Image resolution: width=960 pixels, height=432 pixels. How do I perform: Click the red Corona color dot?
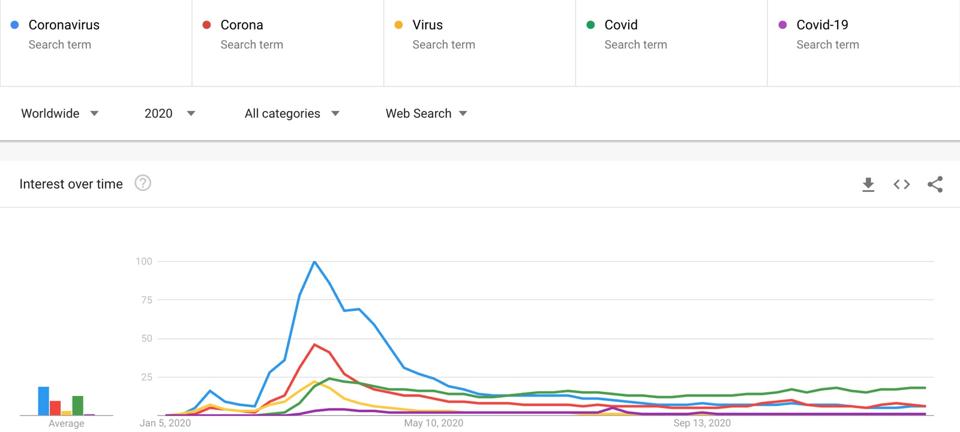[206, 25]
